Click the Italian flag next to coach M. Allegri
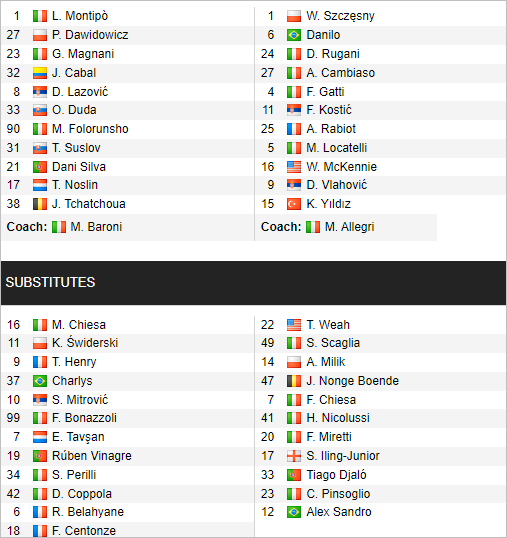This screenshot has height=538, width=507. (x=313, y=227)
